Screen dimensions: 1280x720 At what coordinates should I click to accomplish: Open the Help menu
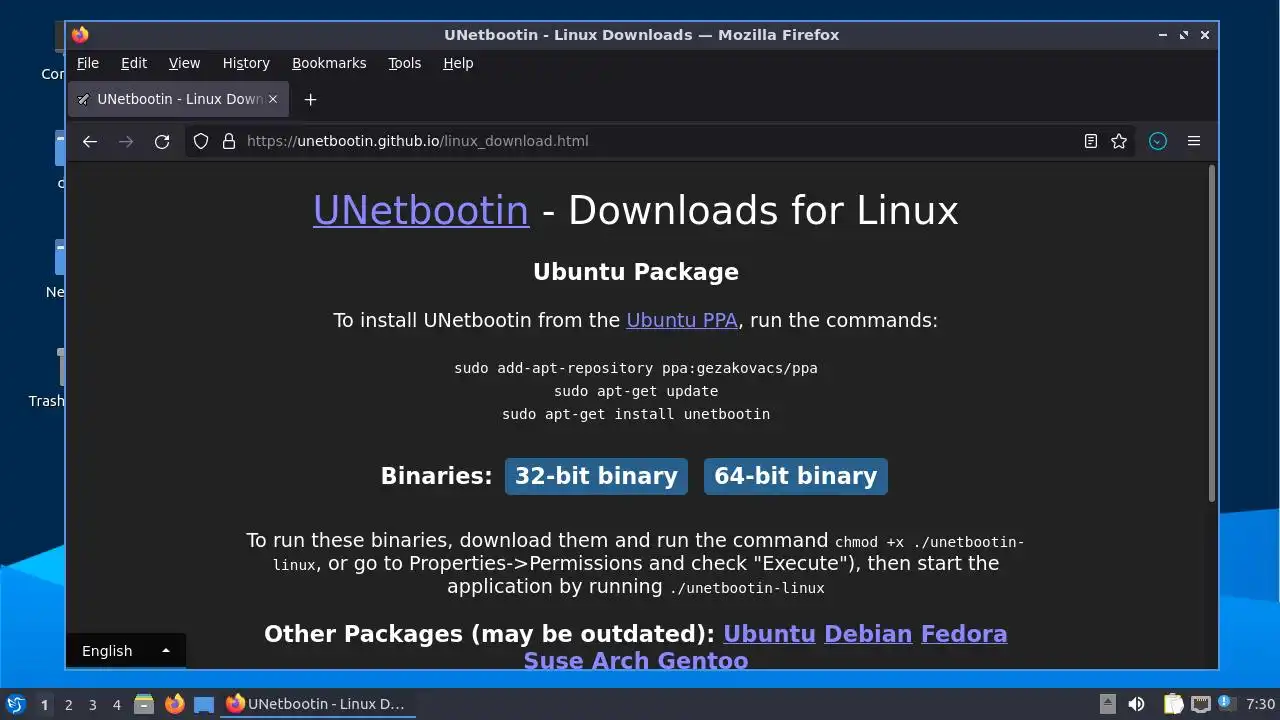pyautogui.click(x=458, y=63)
